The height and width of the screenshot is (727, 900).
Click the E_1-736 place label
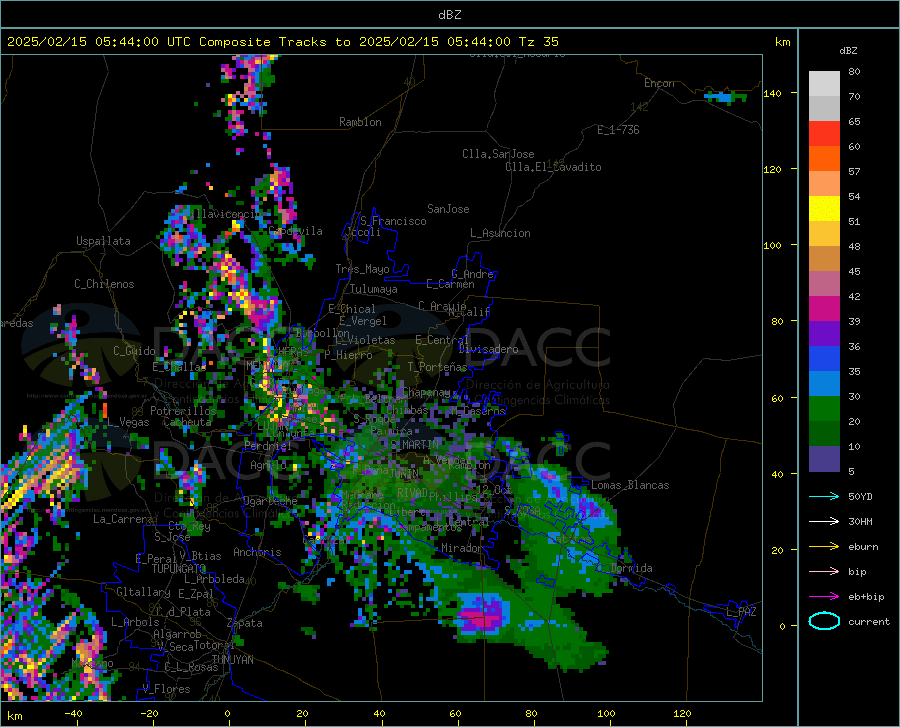(618, 130)
